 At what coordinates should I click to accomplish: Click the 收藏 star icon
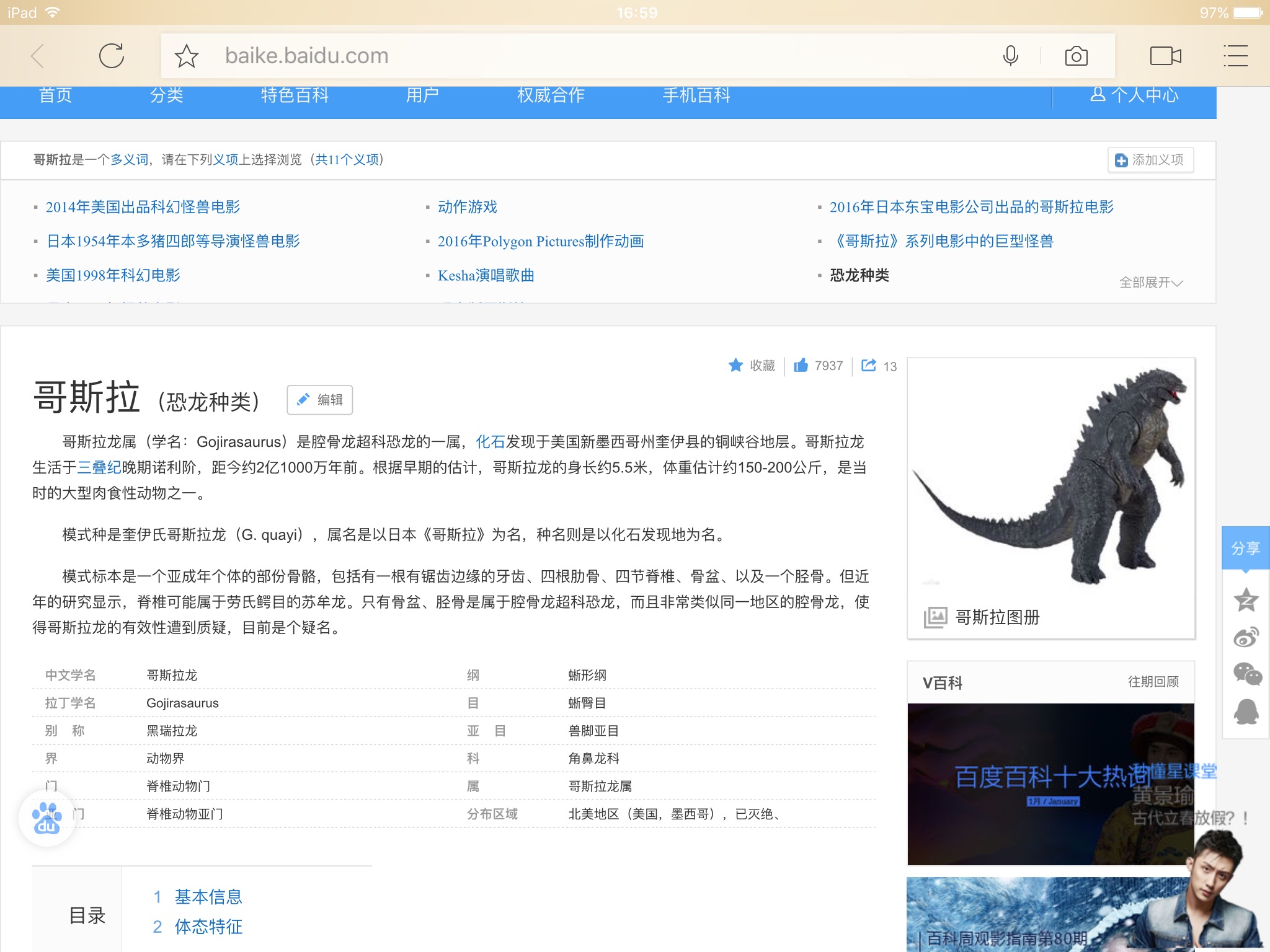[735, 366]
